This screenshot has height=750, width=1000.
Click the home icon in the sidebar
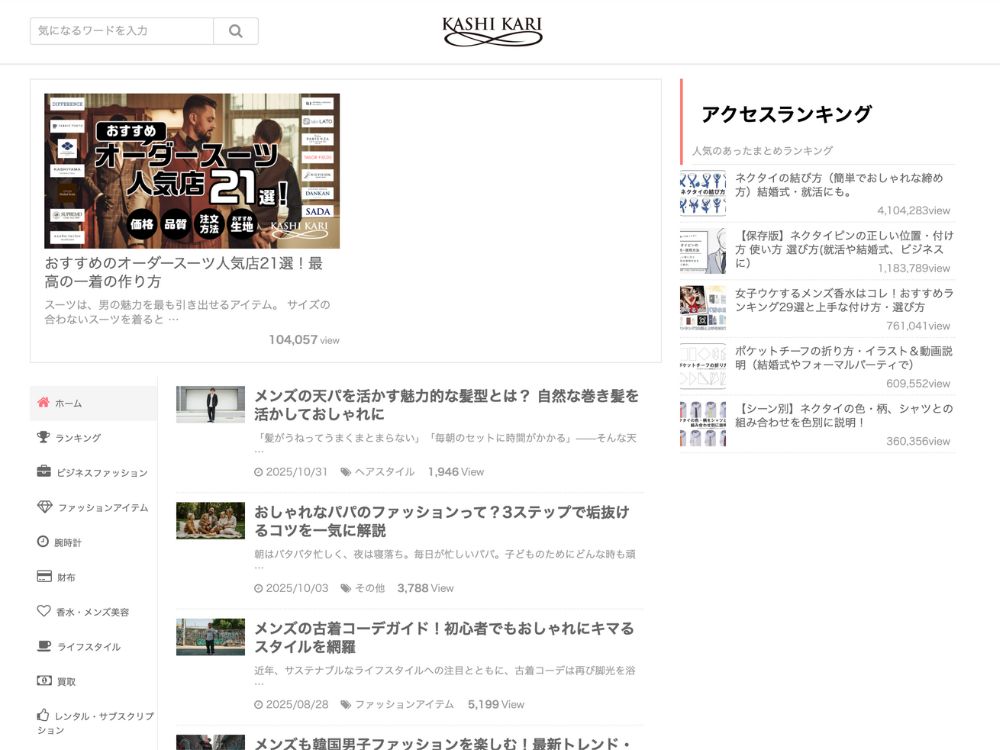(x=43, y=402)
